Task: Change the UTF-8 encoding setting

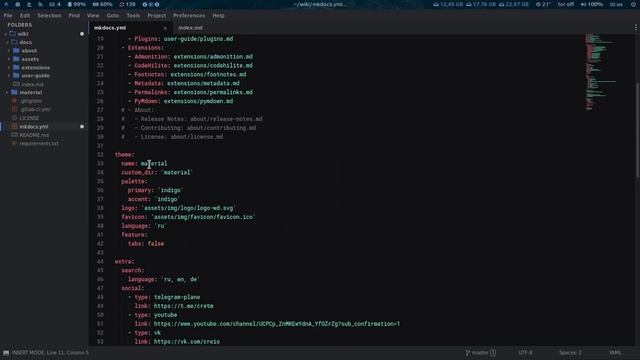Action: pyautogui.click(x=525, y=353)
